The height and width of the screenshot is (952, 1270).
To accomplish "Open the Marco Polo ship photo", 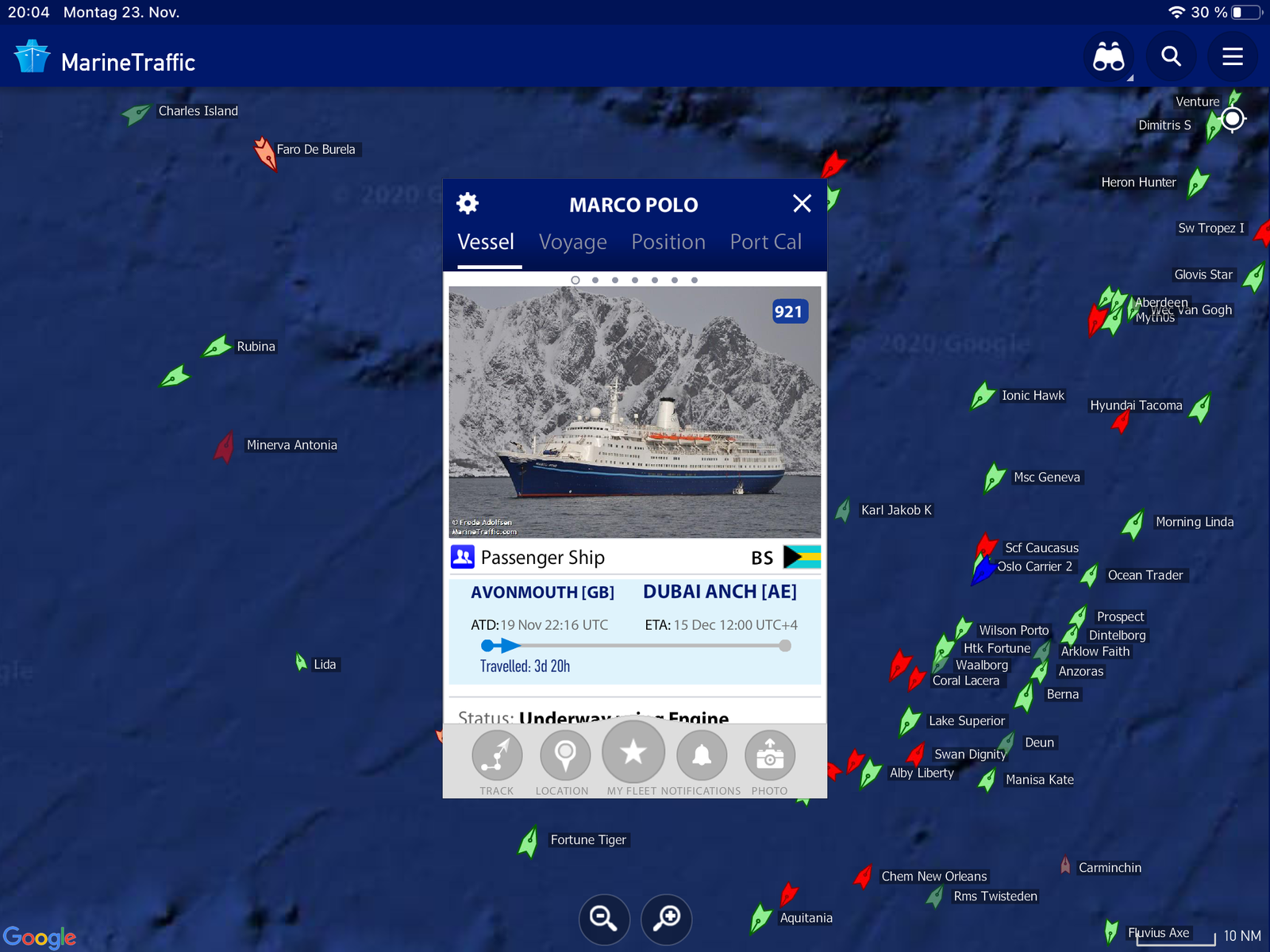I will [635, 412].
